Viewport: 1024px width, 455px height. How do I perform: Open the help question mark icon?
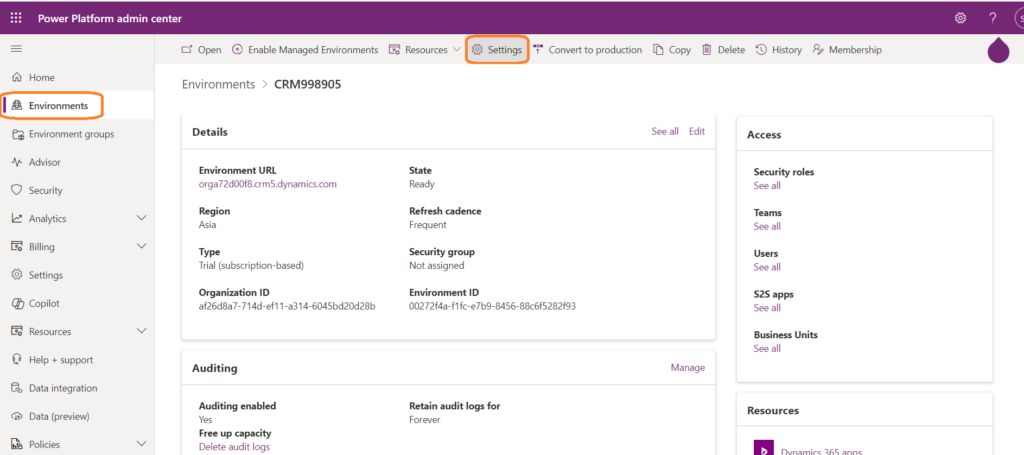[x=993, y=18]
